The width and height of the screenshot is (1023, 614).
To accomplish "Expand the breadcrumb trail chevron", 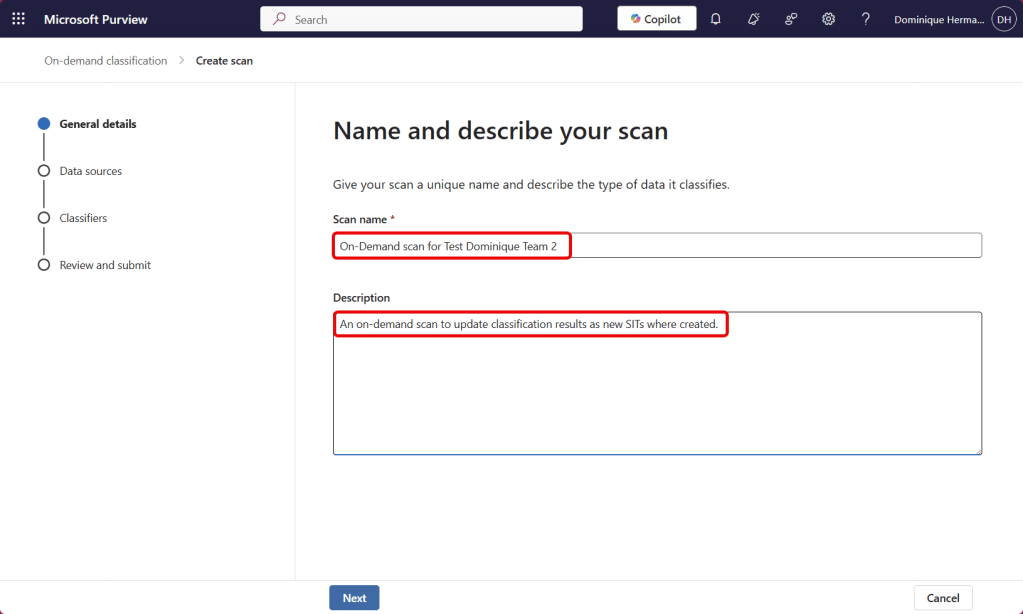I will point(180,60).
